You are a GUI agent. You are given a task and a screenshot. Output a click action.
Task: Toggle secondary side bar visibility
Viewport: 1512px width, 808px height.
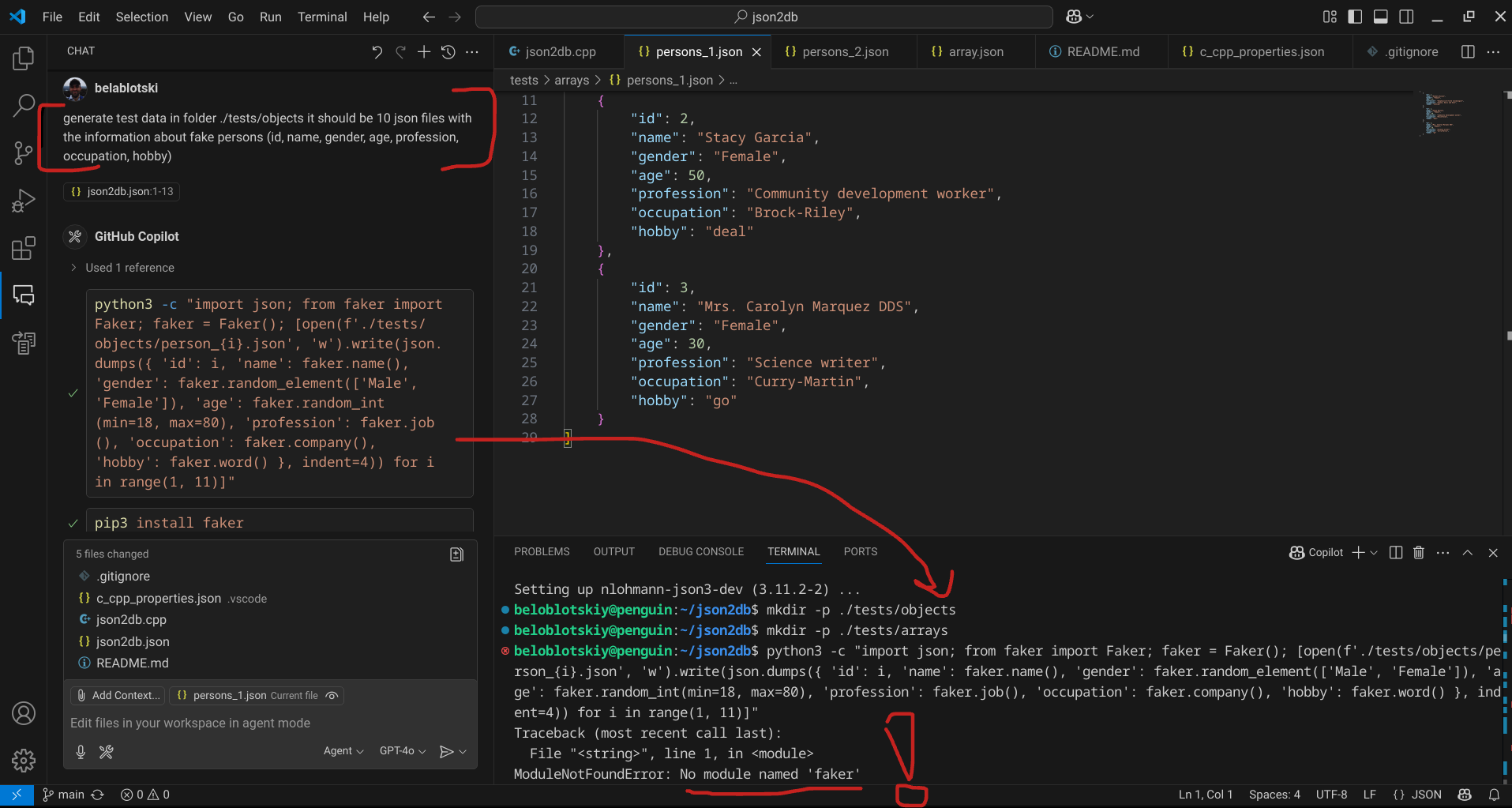point(1406,17)
